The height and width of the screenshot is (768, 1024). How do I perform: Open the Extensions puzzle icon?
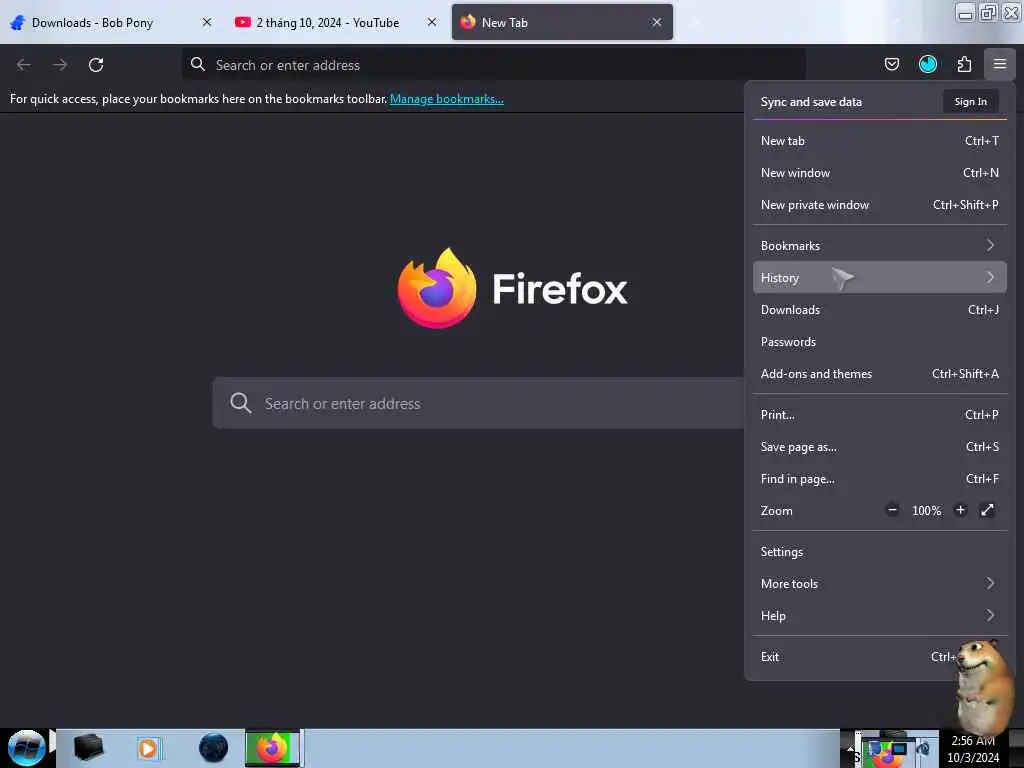pos(964,64)
